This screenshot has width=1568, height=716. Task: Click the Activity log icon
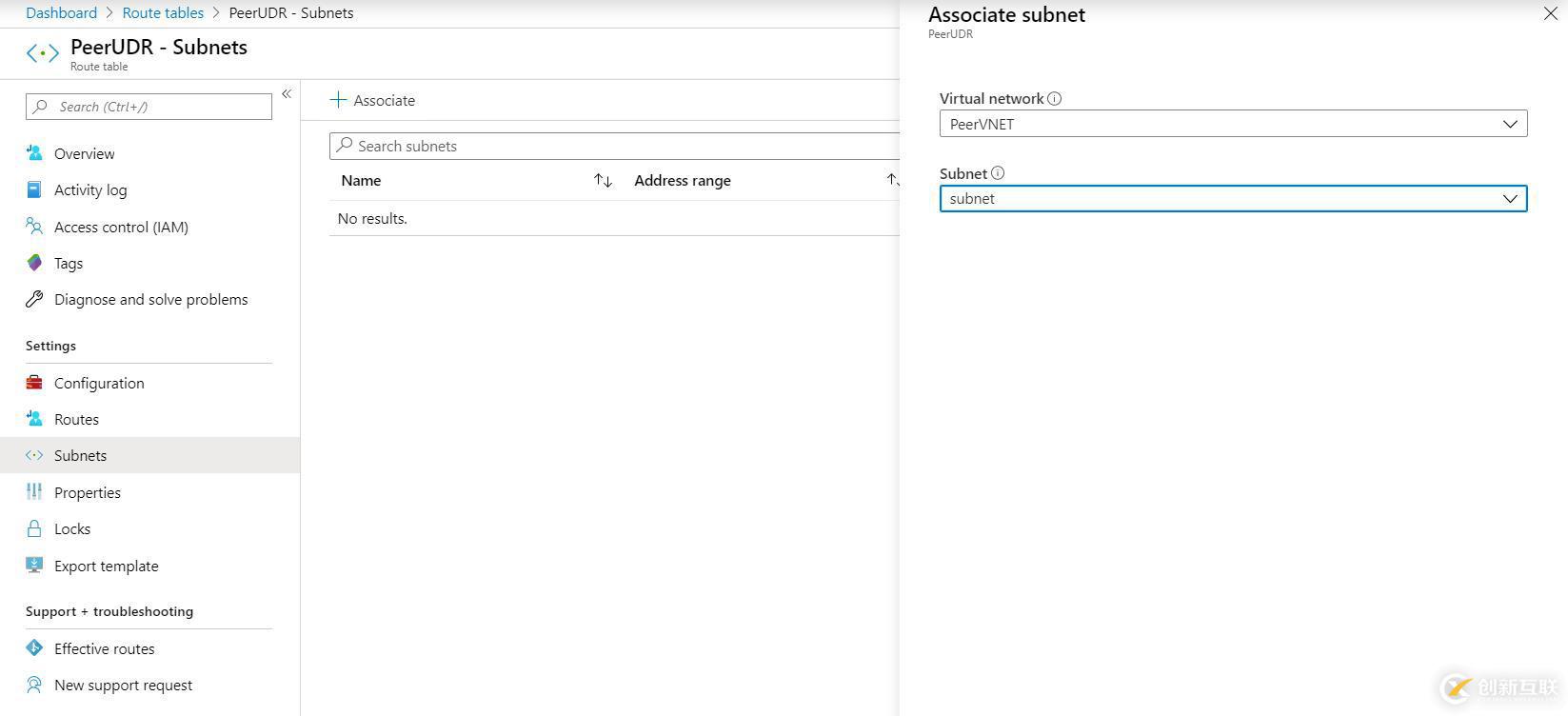pyautogui.click(x=34, y=189)
